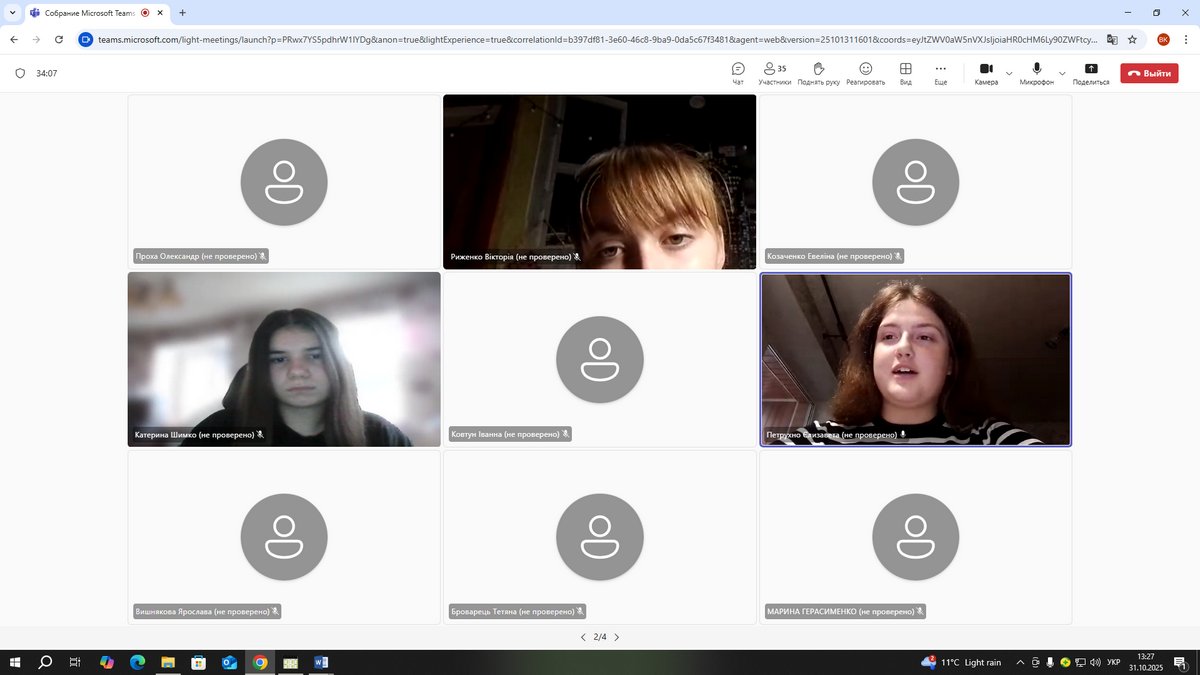
Task: Open the View layout options
Action: [905, 69]
